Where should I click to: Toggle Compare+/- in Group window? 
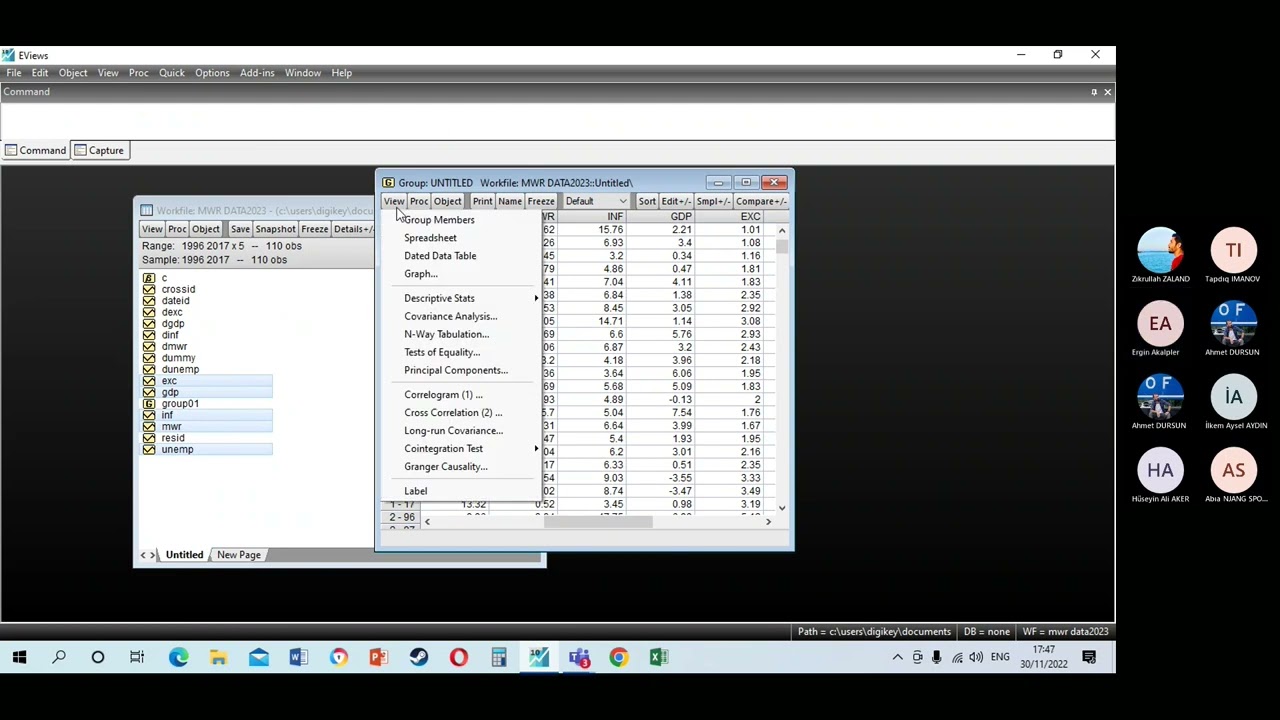click(x=761, y=201)
